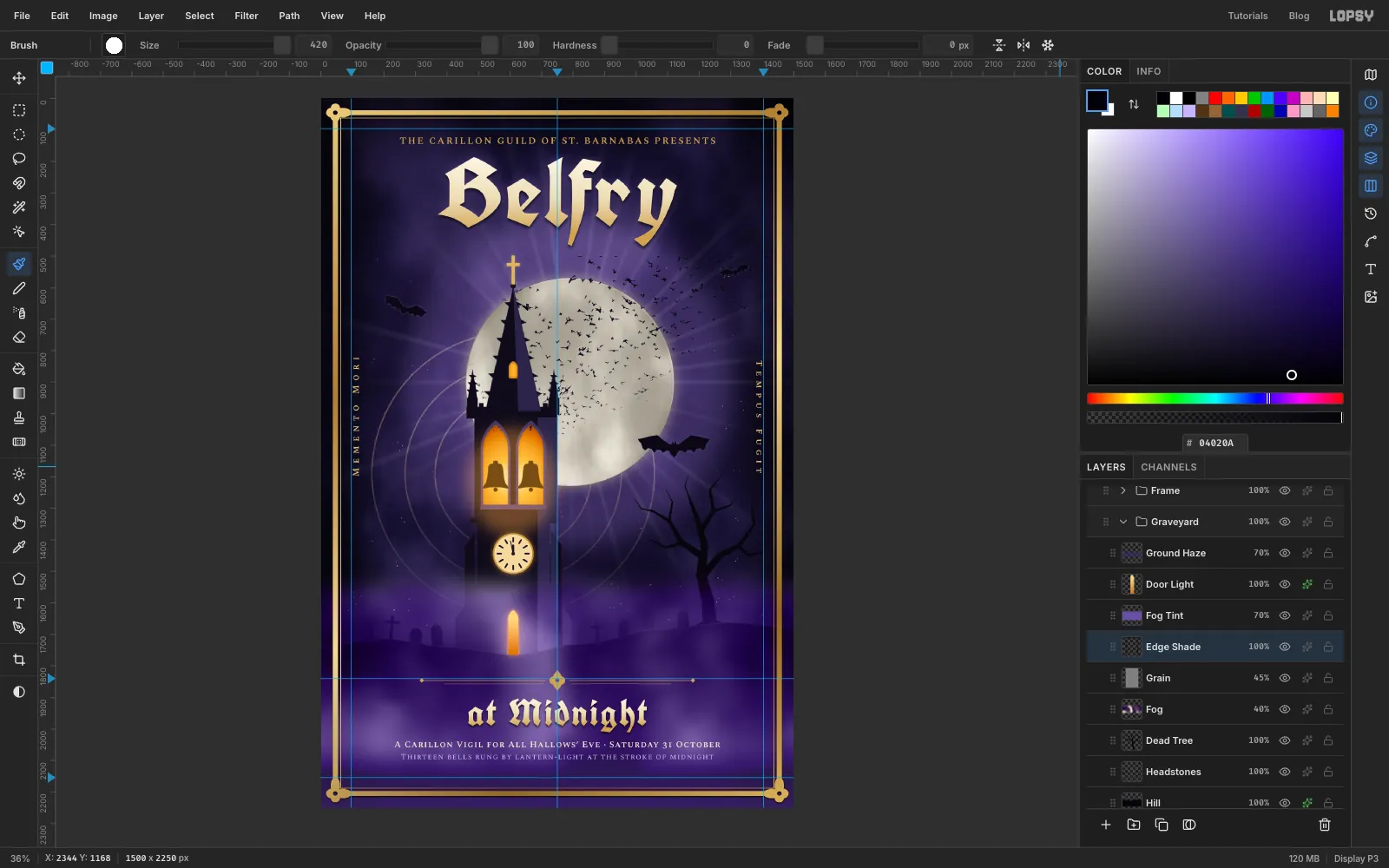
Task: Open the Path menu
Action: tap(289, 16)
